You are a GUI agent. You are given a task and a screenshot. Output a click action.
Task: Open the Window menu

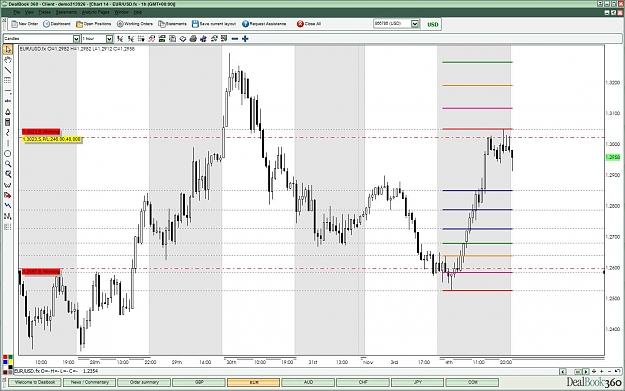coord(122,12)
